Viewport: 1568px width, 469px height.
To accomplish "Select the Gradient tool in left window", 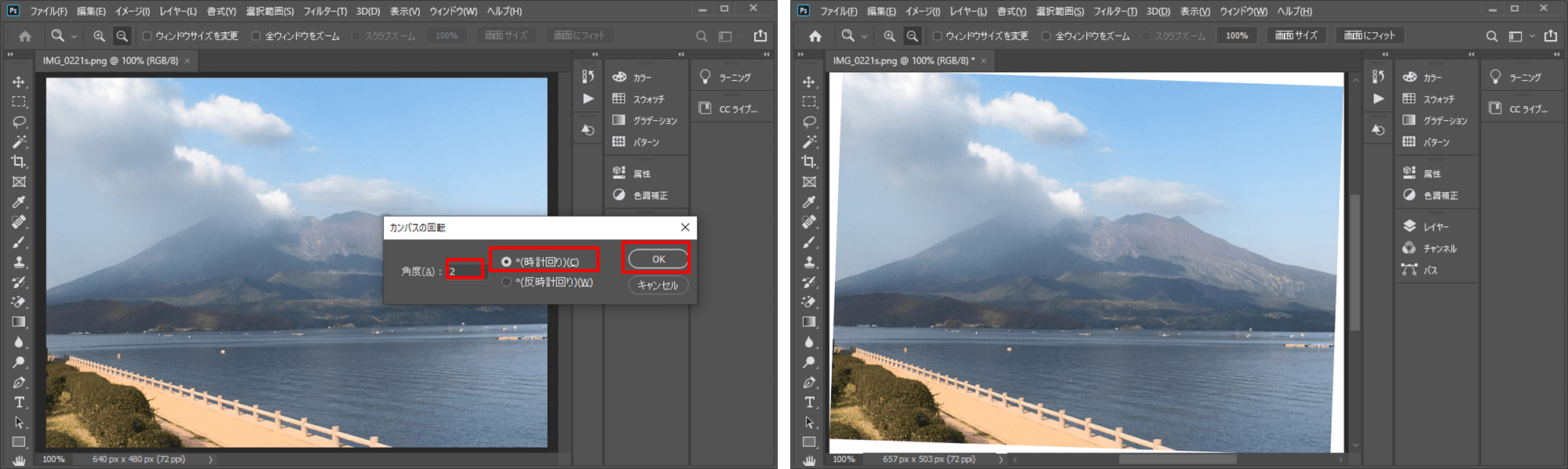I will click(x=19, y=322).
